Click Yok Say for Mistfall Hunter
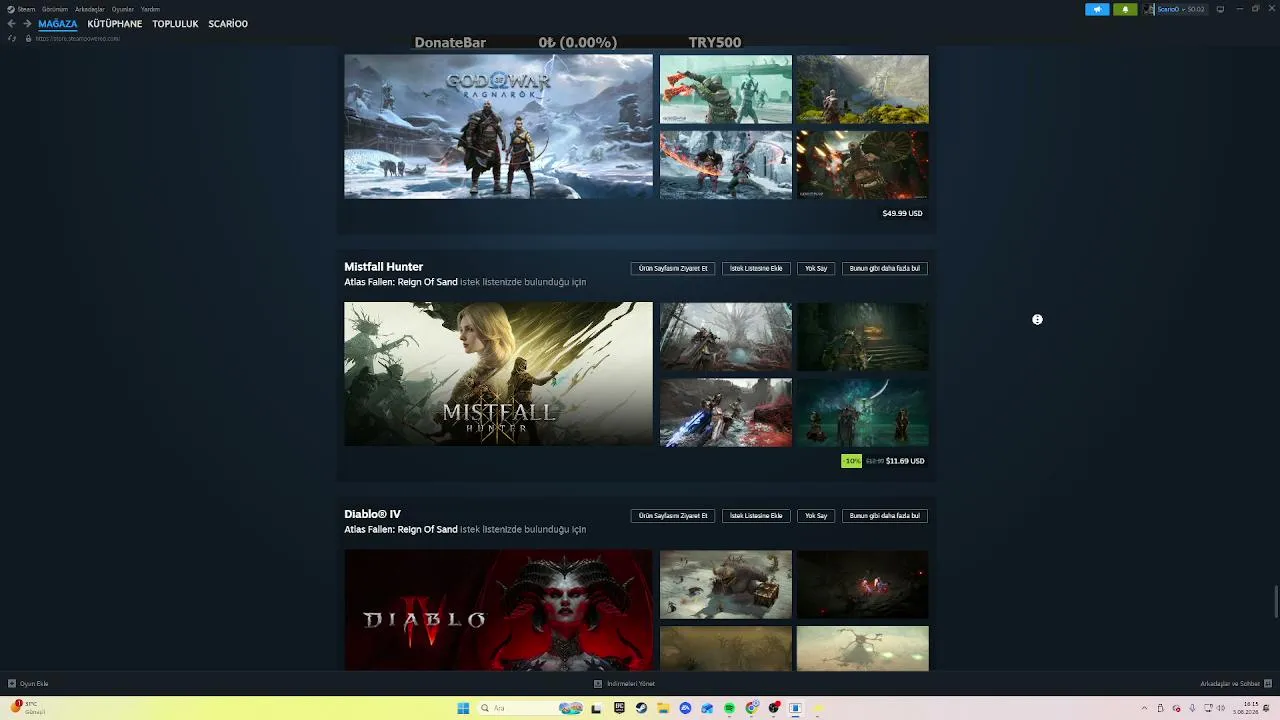Screen dimensions: 1280x720 (x=816, y=268)
